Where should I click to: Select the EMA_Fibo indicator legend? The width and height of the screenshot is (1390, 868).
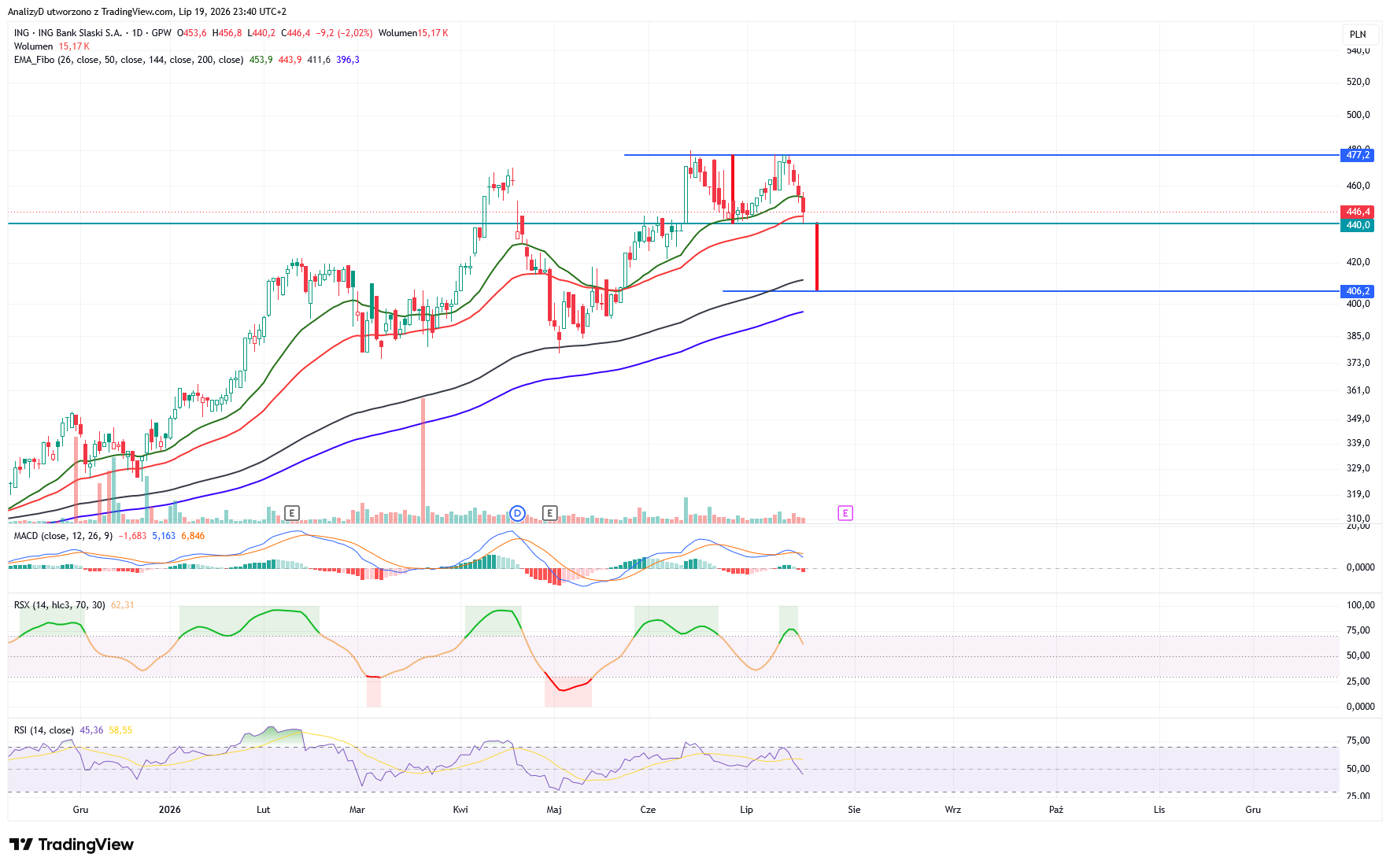128,60
